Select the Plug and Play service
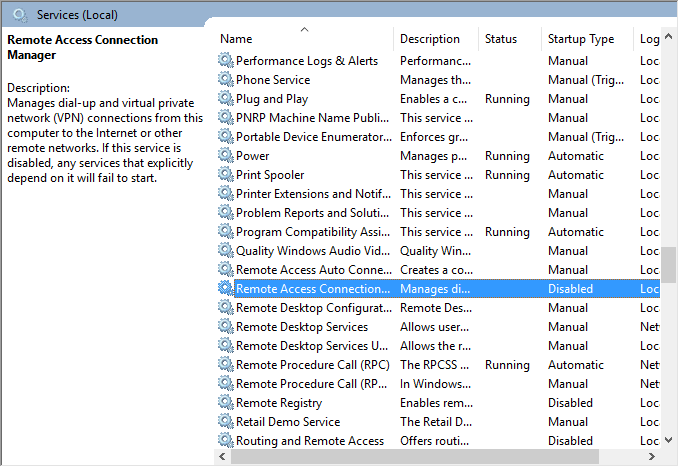 tap(272, 99)
